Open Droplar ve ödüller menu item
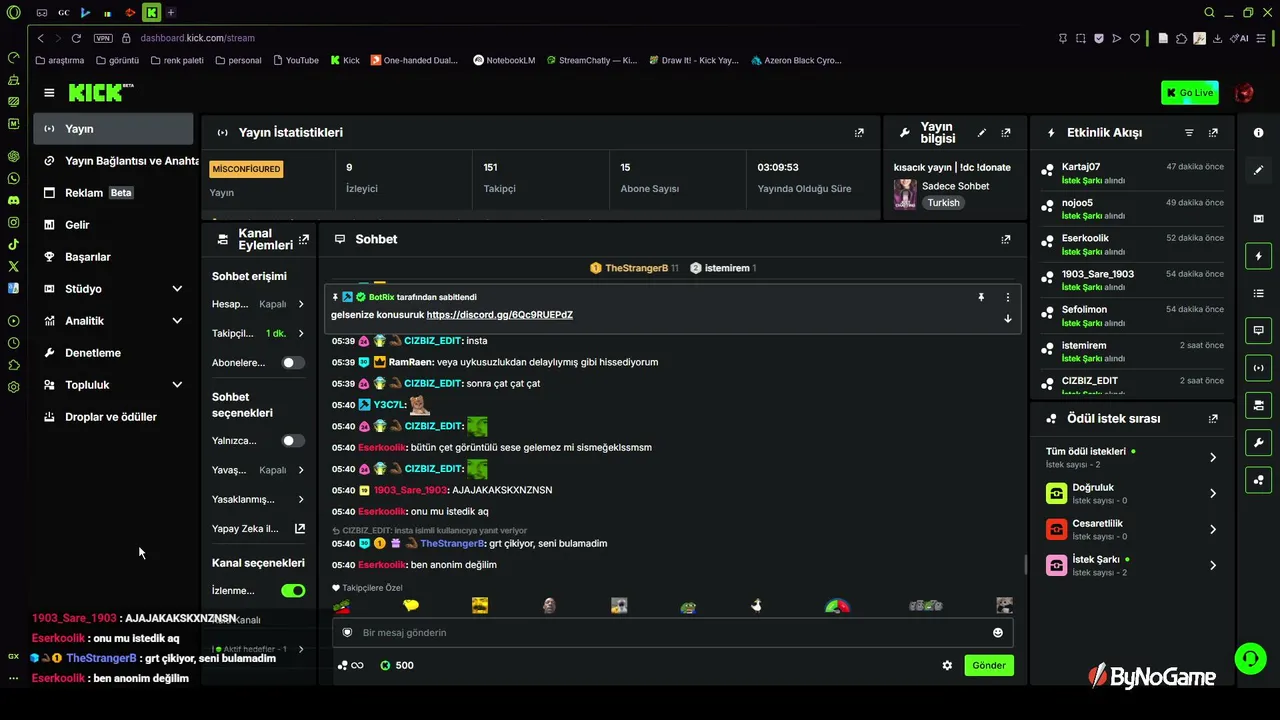The height and width of the screenshot is (720, 1280). click(113, 417)
